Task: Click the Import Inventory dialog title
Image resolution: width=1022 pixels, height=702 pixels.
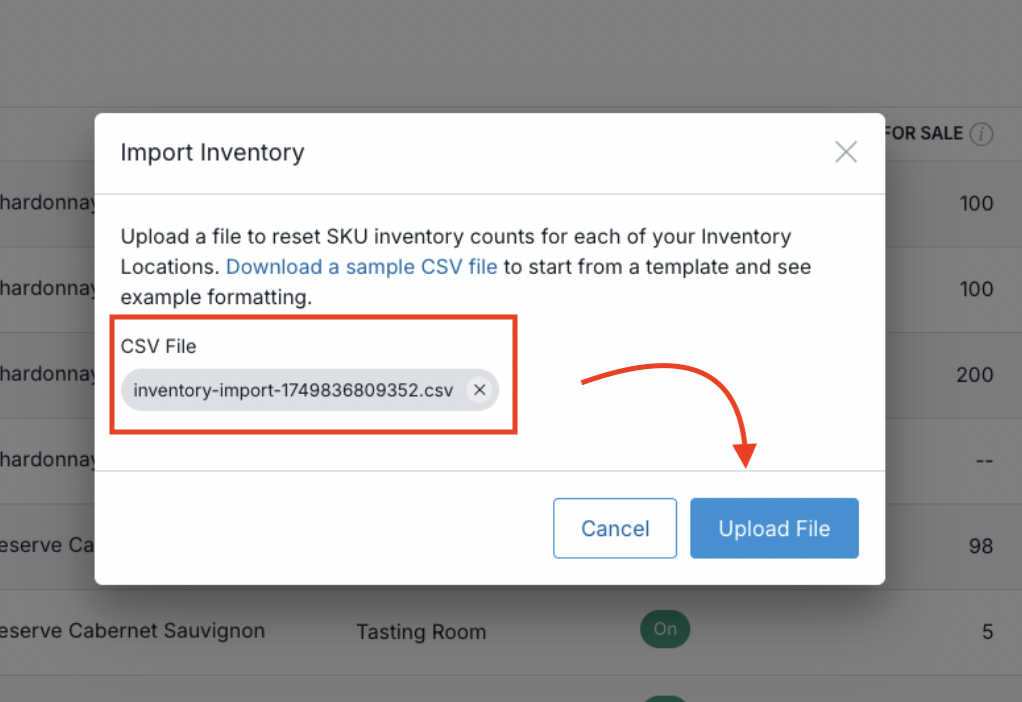Action: point(212,152)
